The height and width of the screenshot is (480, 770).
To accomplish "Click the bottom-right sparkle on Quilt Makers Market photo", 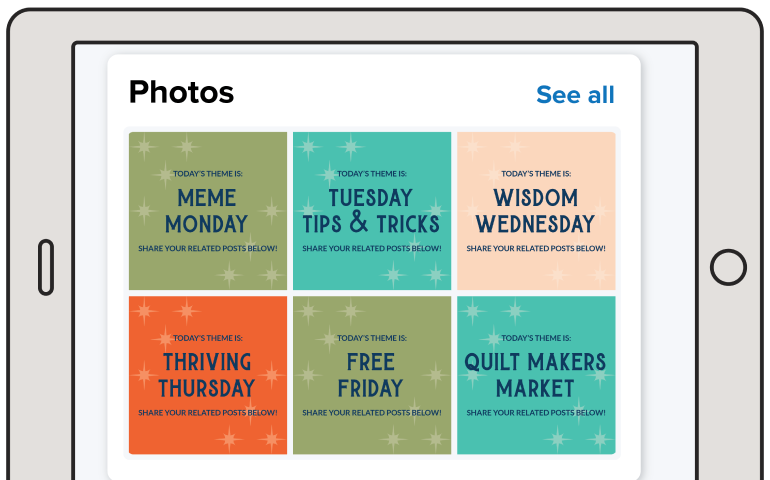I will [x=598, y=438].
